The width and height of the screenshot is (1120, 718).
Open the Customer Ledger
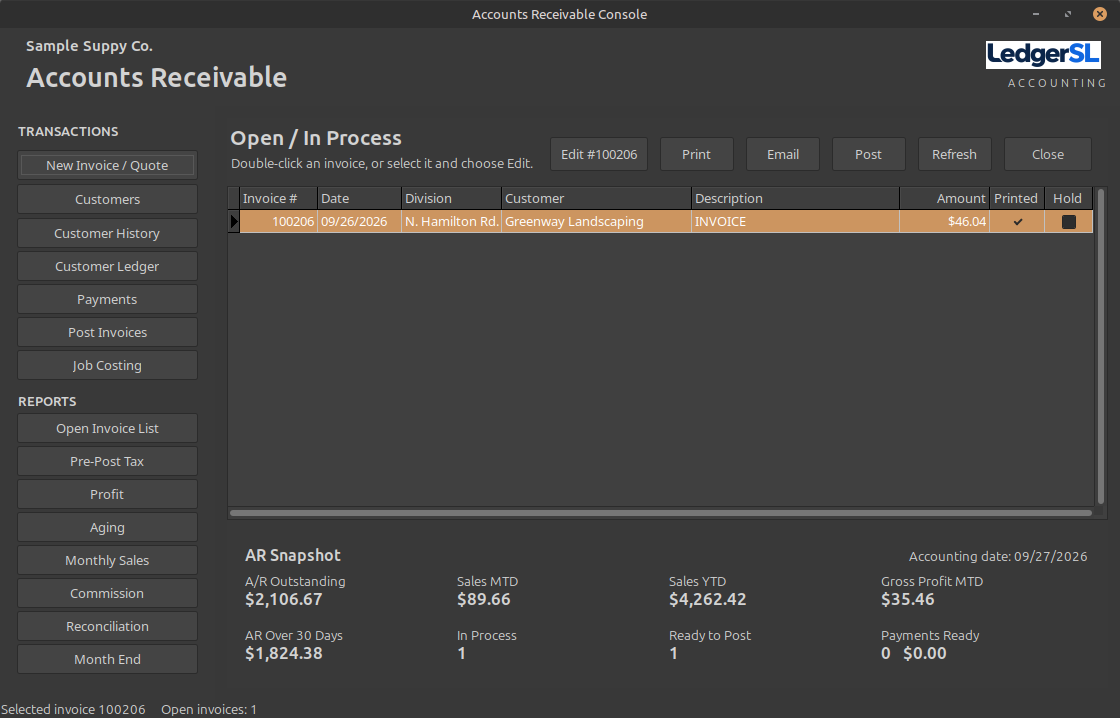point(107,266)
